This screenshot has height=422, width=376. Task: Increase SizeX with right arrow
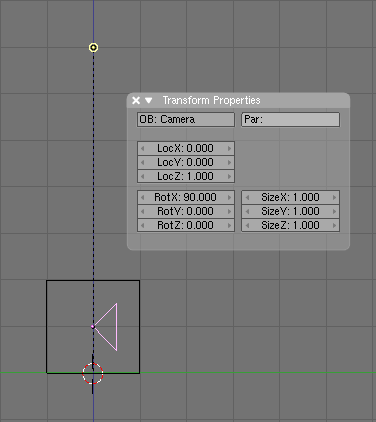coord(334,197)
